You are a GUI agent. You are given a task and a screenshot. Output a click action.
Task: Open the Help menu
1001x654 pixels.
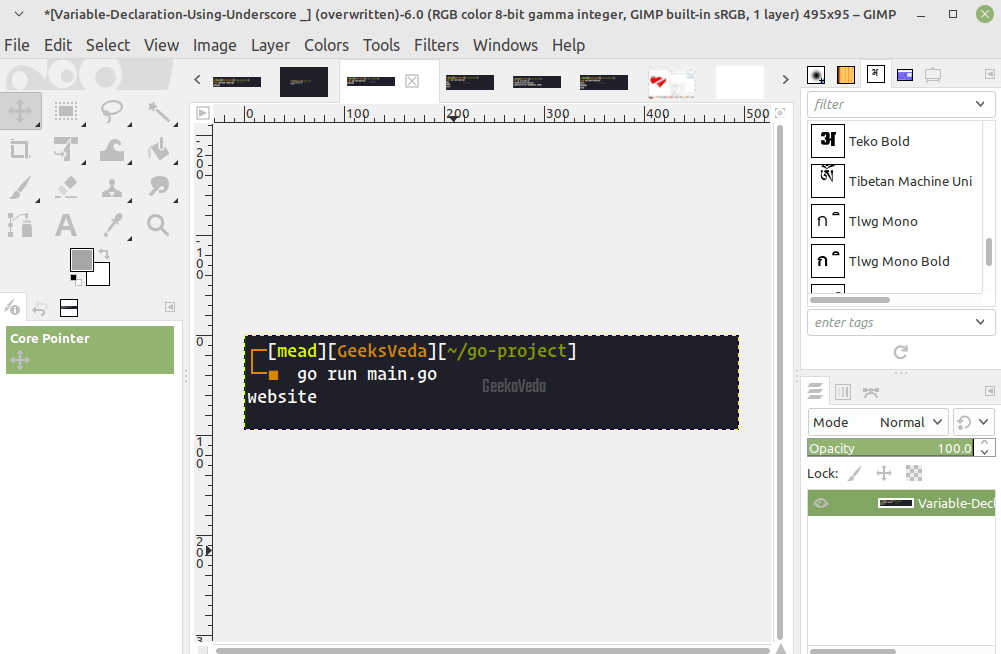pyautogui.click(x=568, y=45)
